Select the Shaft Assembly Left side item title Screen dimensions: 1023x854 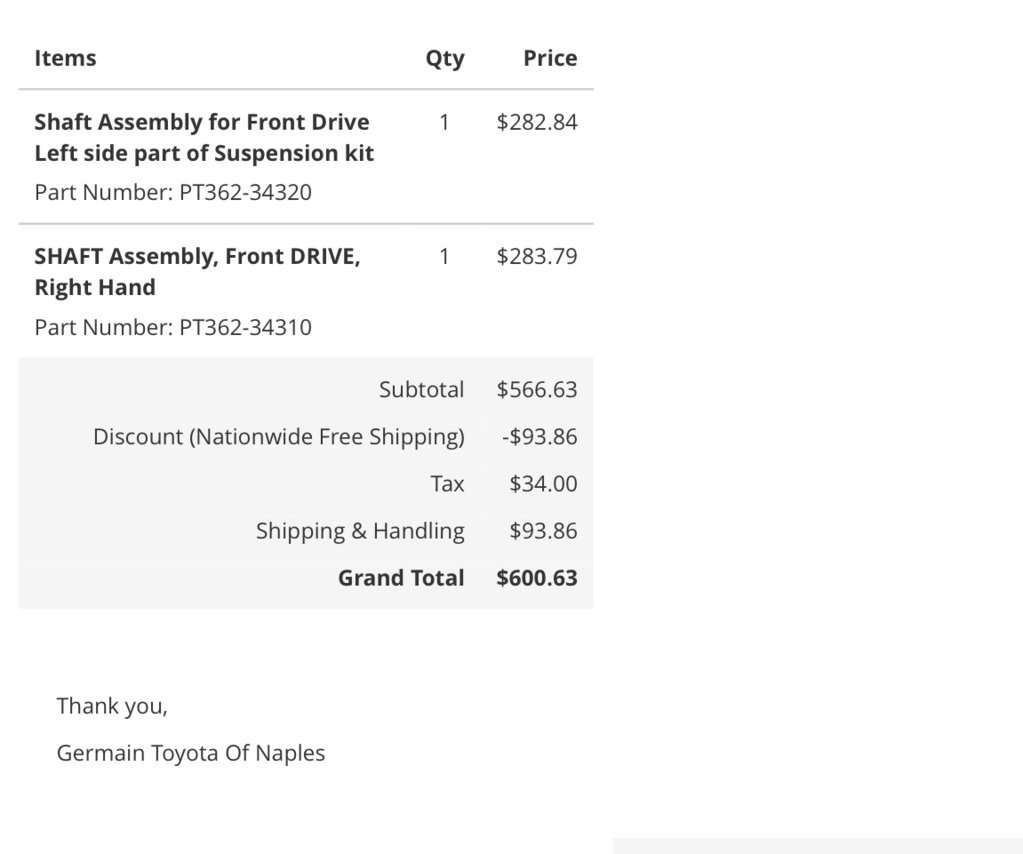[204, 138]
